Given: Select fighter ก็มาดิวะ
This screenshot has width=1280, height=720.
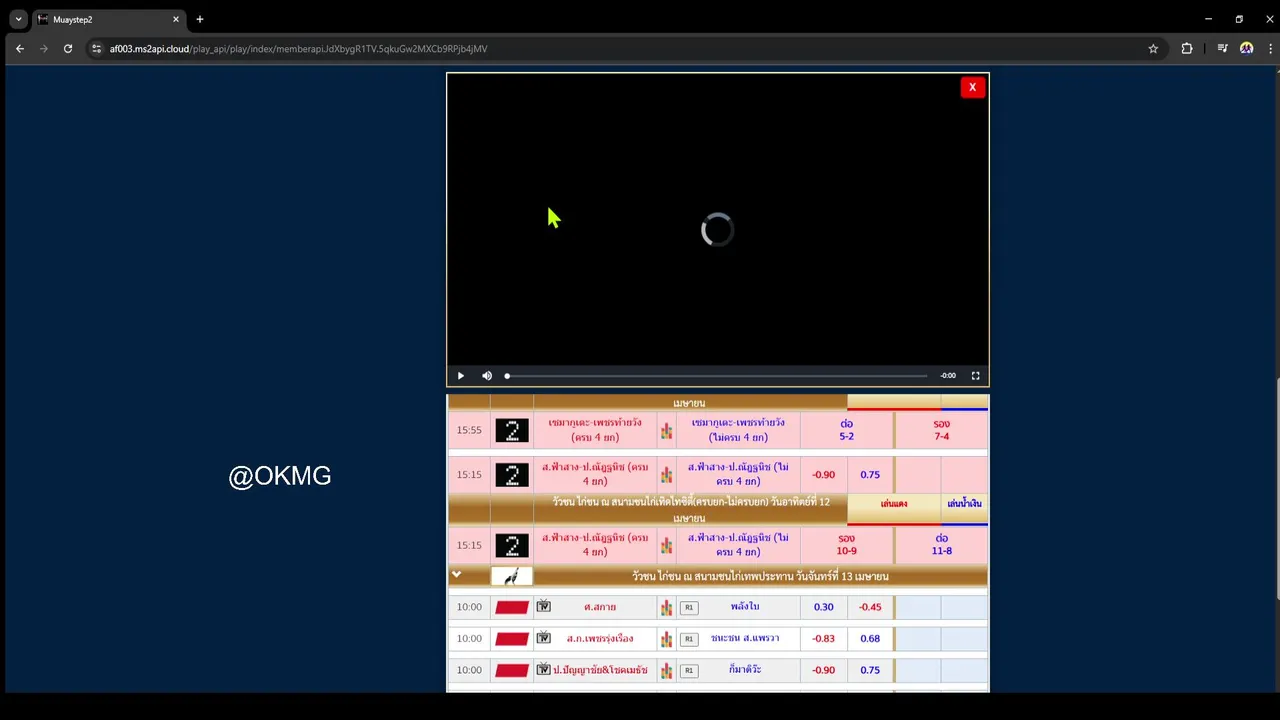Looking at the screenshot, I should click(745, 670).
